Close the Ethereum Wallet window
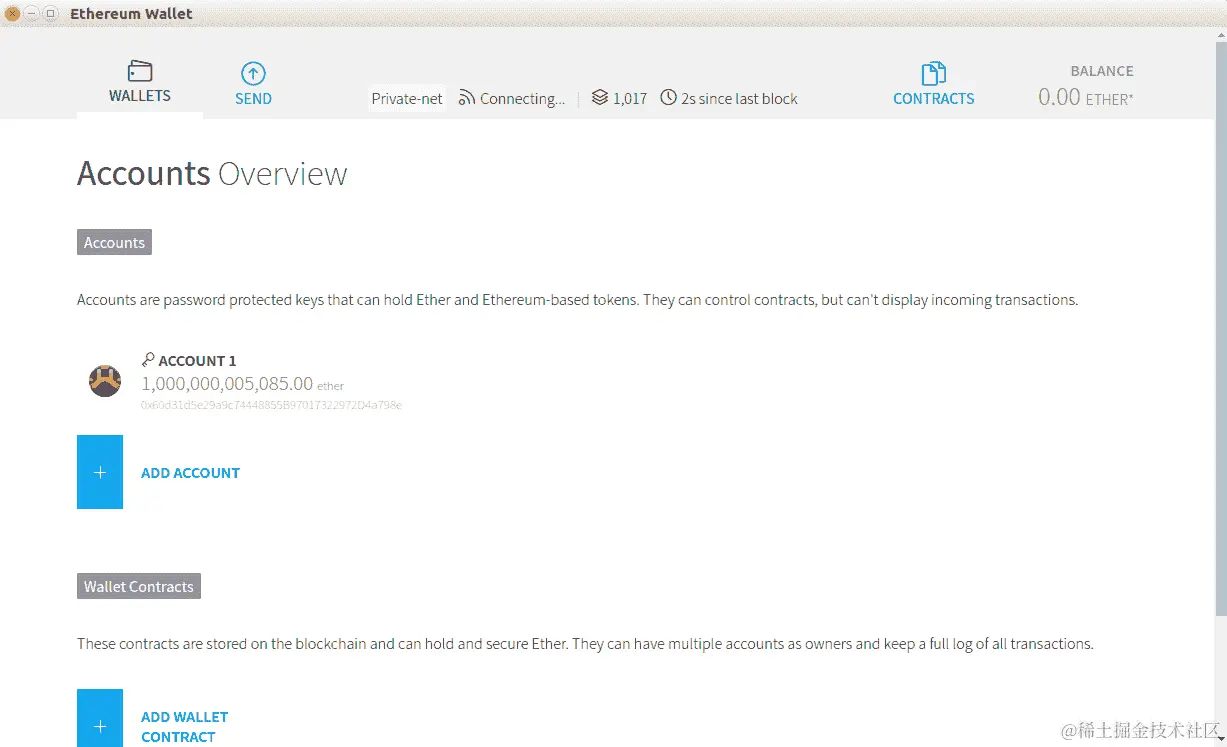Viewport: 1227px width, 747px height. [13, 13]
